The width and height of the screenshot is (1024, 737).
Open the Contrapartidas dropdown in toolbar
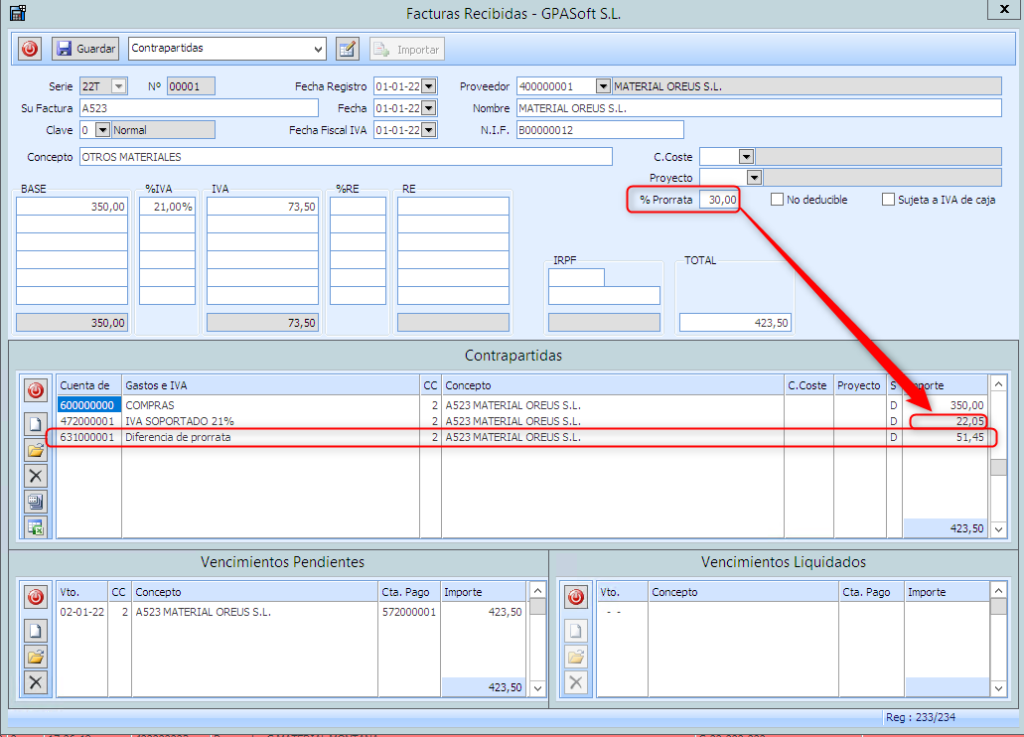click(318, 48)
